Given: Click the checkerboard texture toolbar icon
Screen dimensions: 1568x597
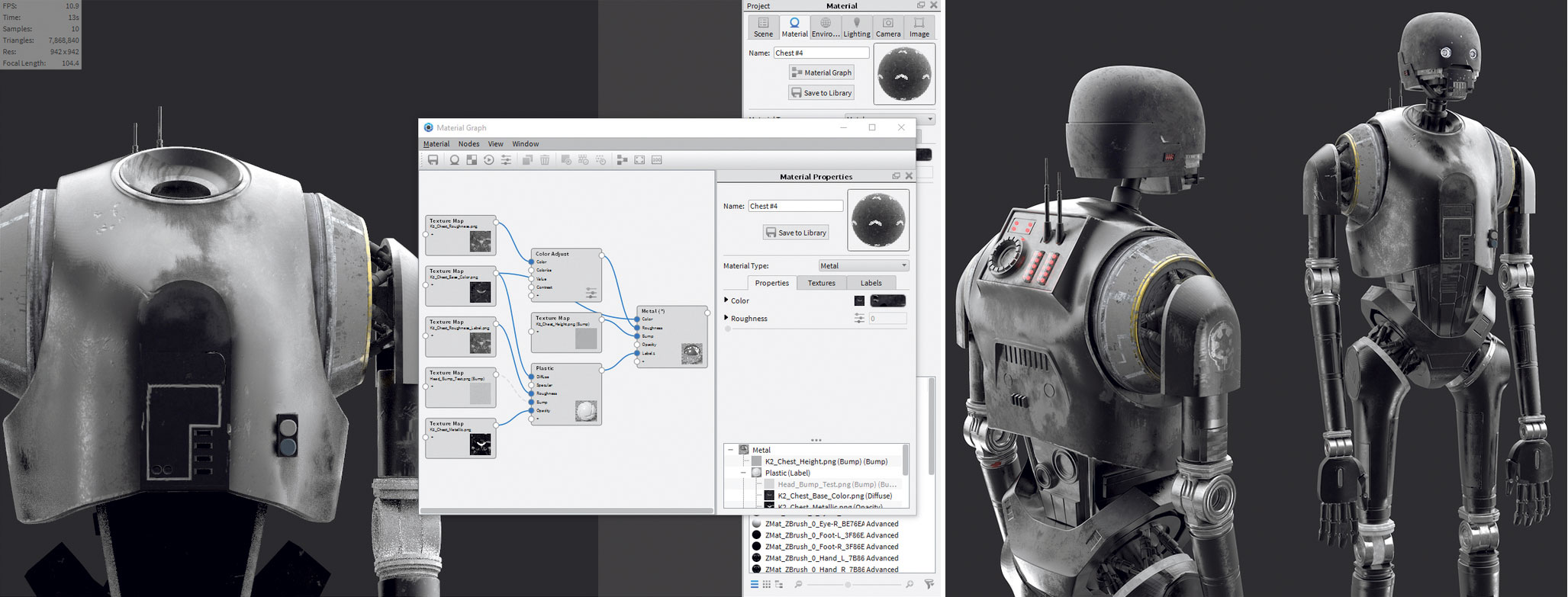Looking at the screenshot, I should [472, 160].
